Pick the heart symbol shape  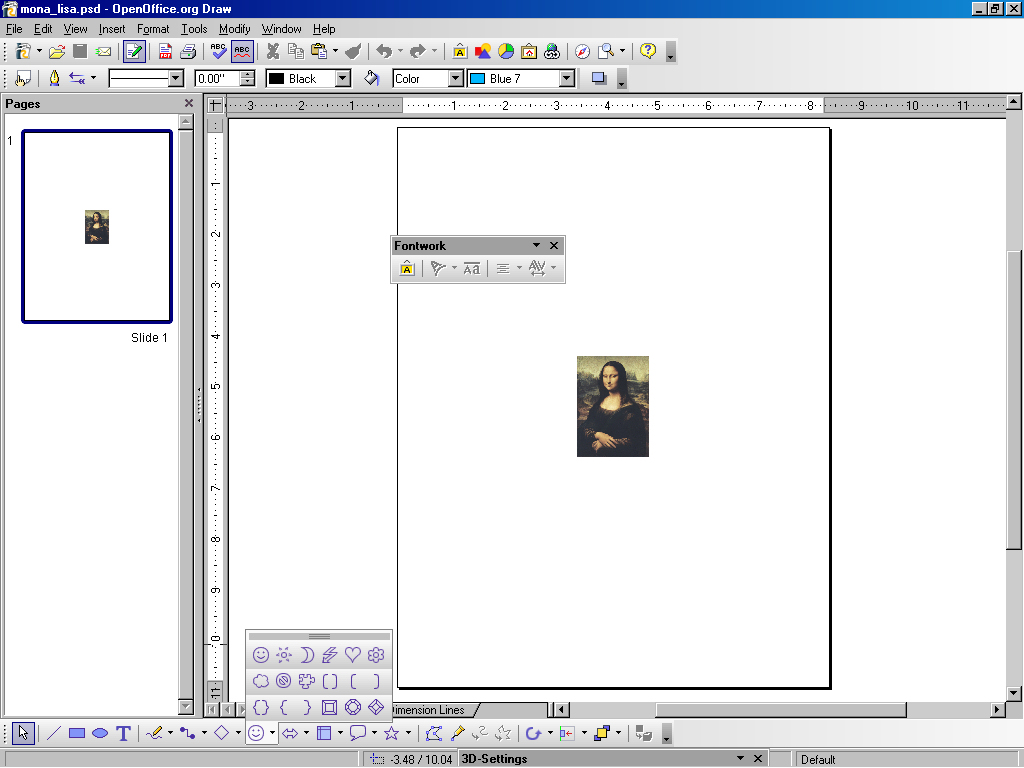coord(352,655)
